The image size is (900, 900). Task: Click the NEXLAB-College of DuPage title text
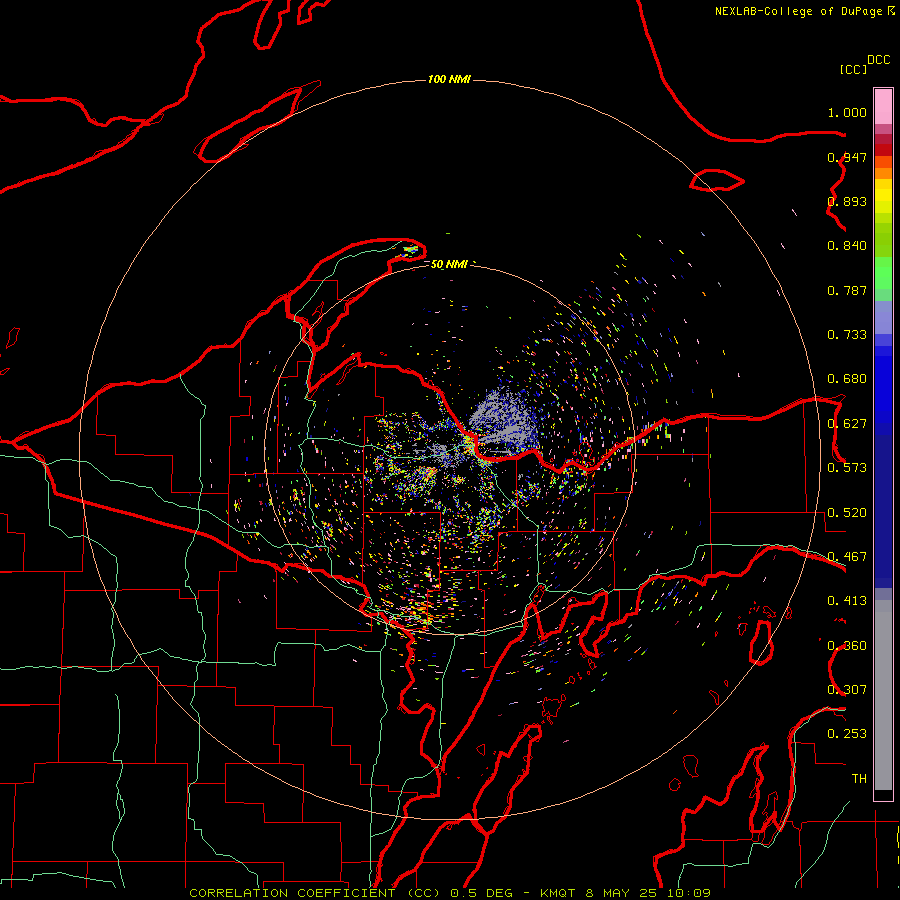click(x=799, y=11)
